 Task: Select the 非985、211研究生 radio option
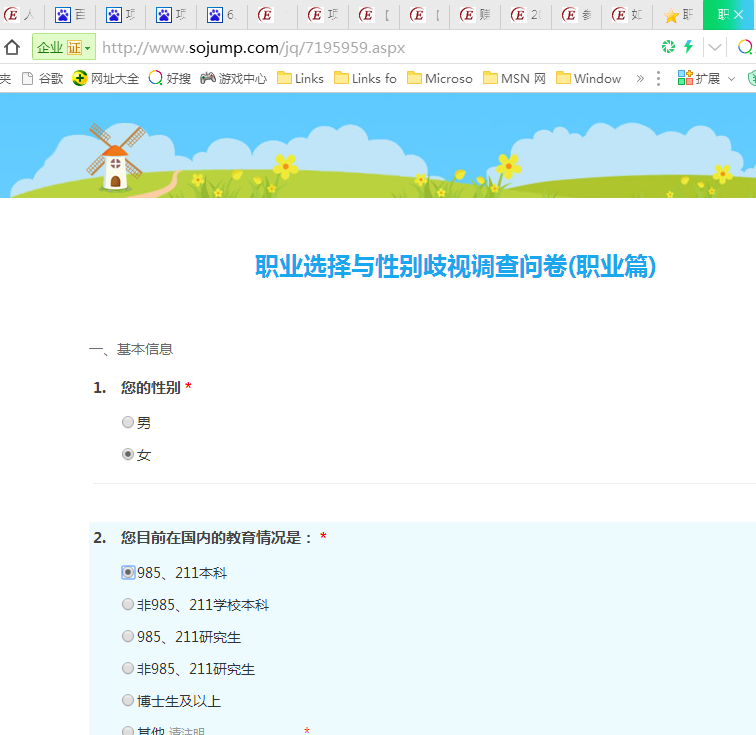tap(128, 668)
